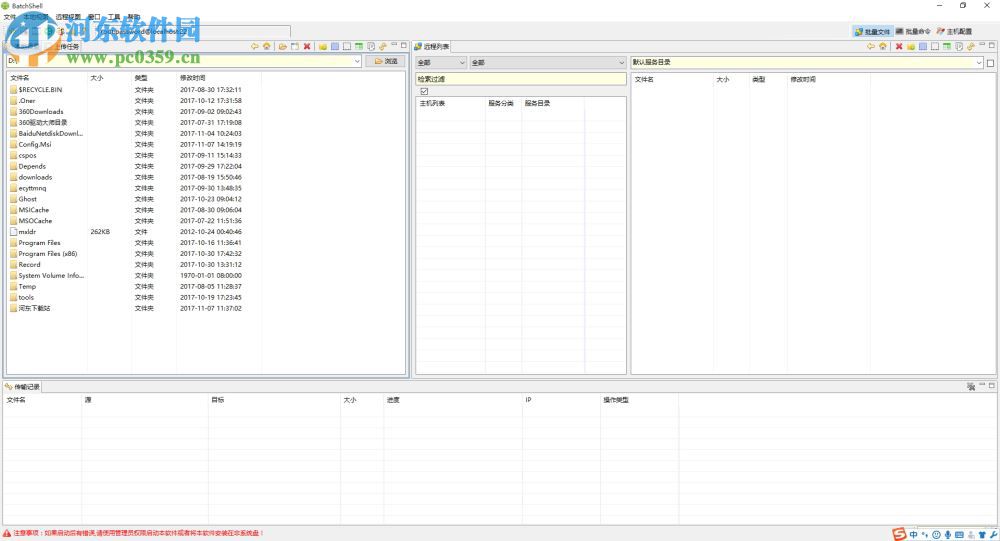Select the 远程列表 panel tab
1000x541 pixels.
click(432, 47)
